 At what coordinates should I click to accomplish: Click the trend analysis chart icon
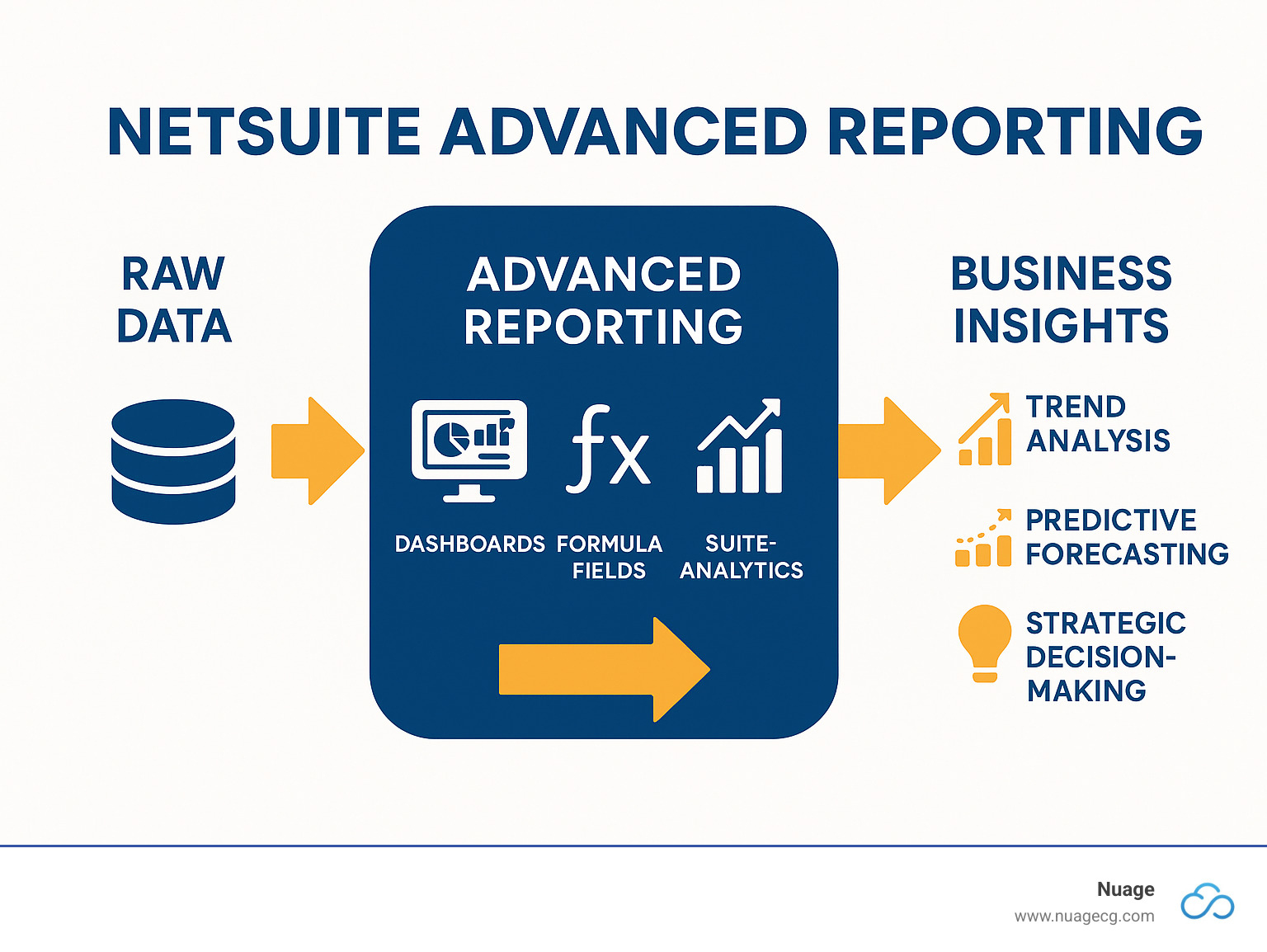[x=984, y=429]
